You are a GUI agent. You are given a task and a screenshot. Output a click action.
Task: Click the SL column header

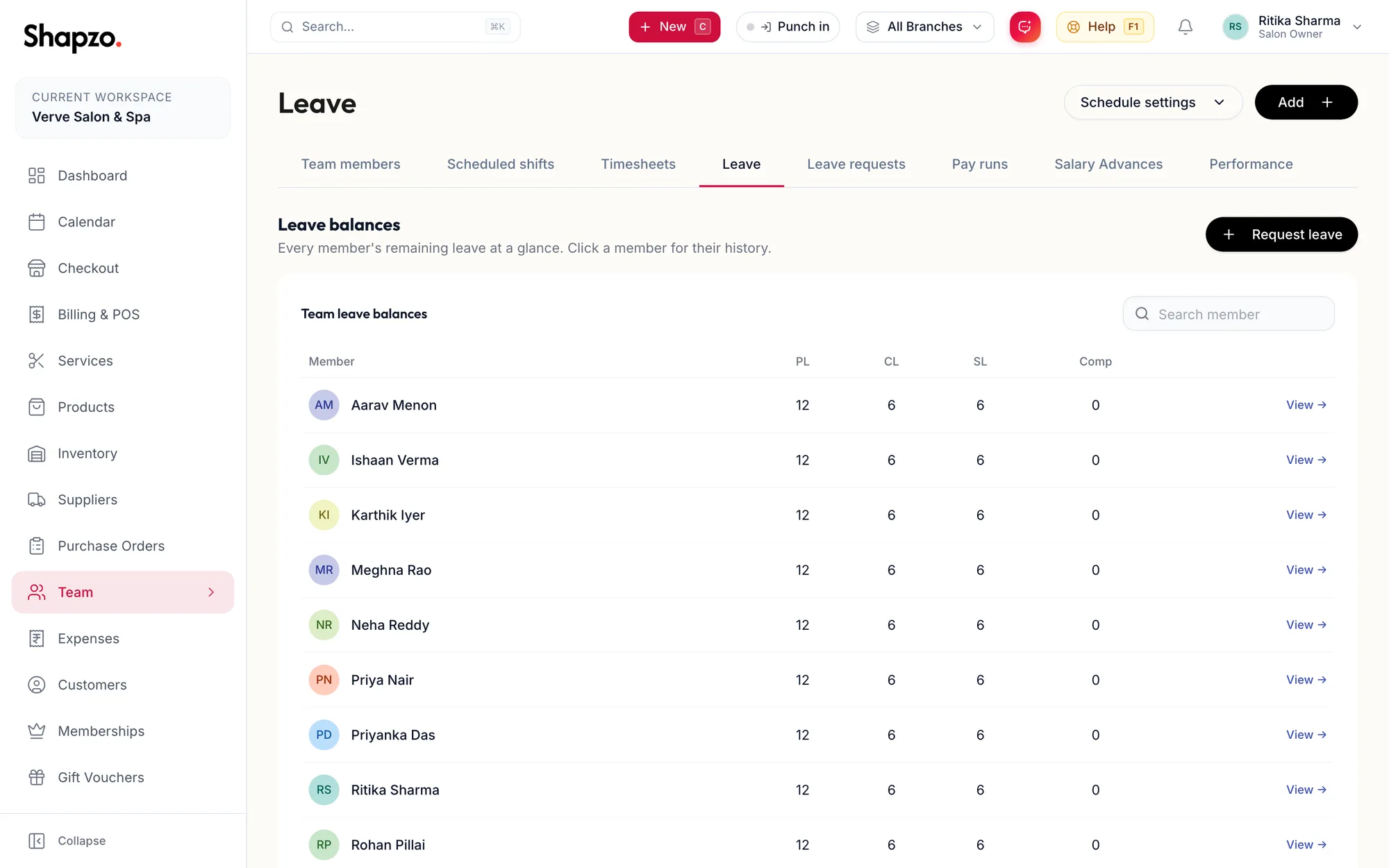[980, 362]
